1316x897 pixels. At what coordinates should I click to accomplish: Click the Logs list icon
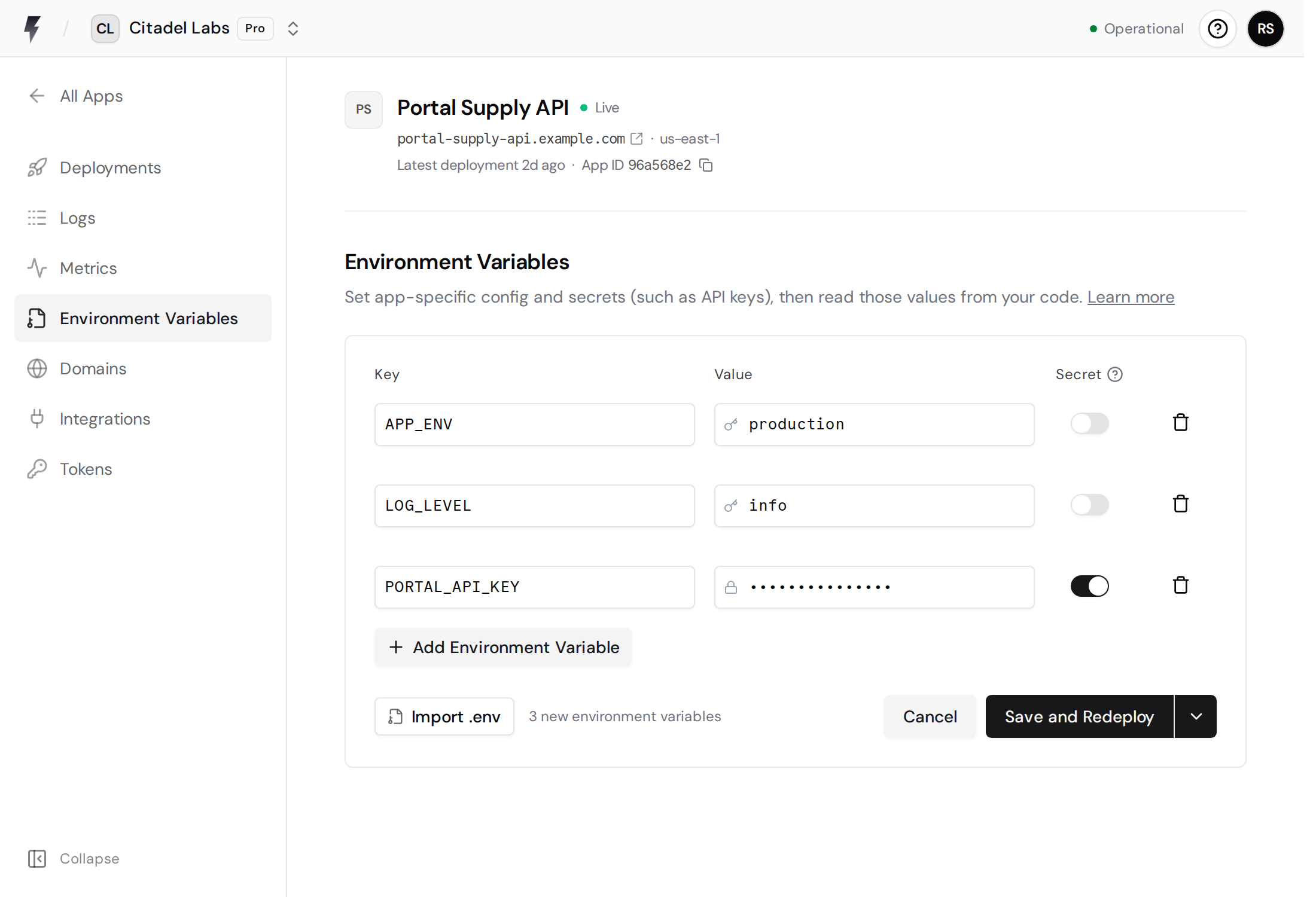37,218
